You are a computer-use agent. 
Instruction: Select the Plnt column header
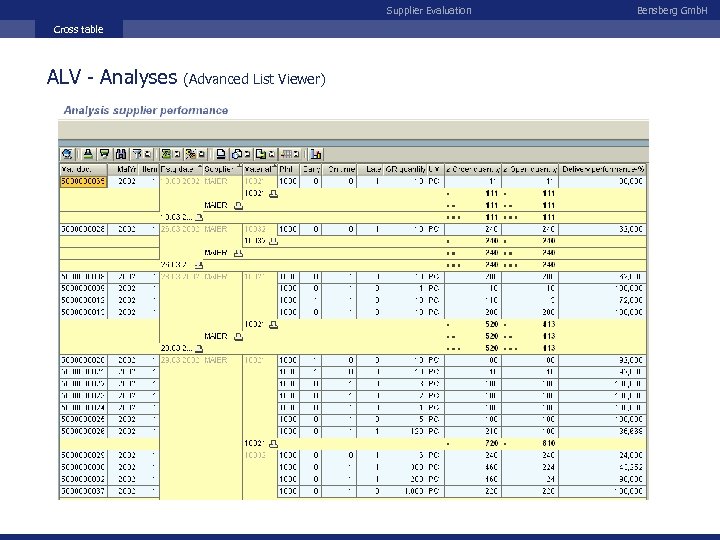pos(288,169)
